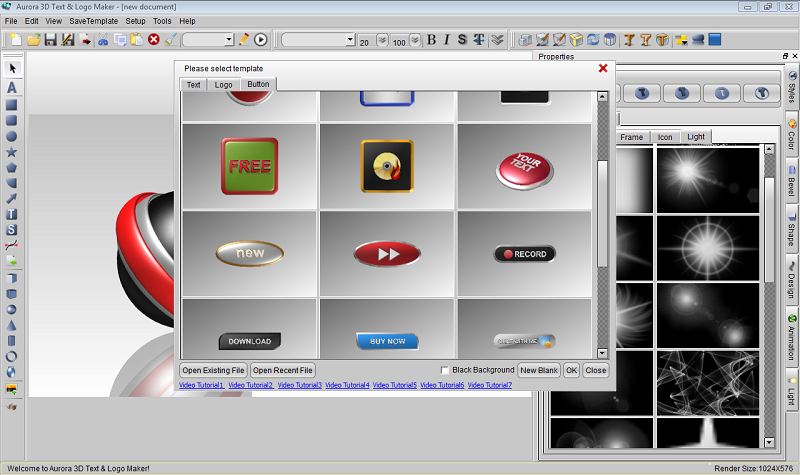This screenshot has width=800, height=475.
Task: Enable the Black Background checkbox
Action: click(445, 370)
